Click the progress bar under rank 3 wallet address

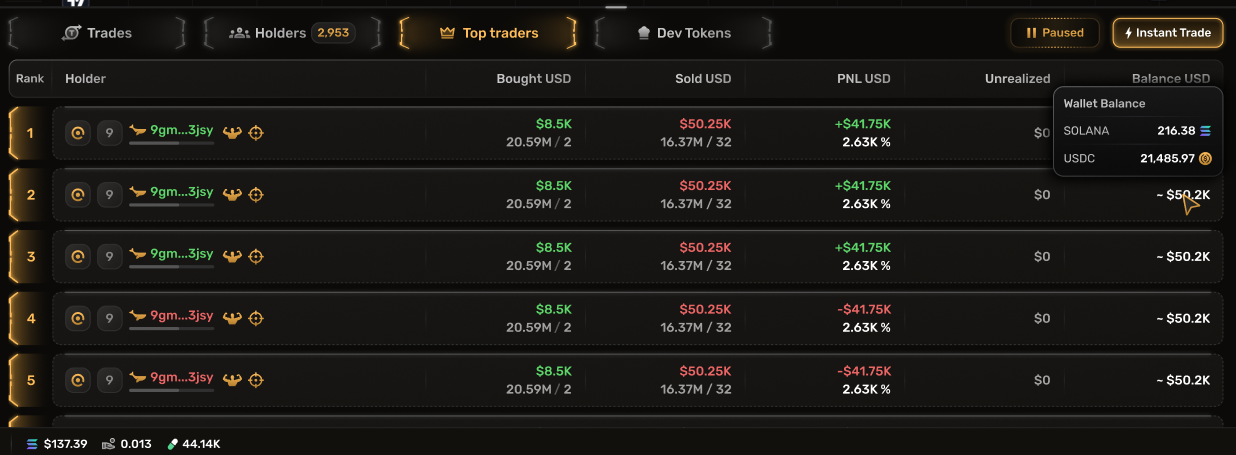point(171,266)
